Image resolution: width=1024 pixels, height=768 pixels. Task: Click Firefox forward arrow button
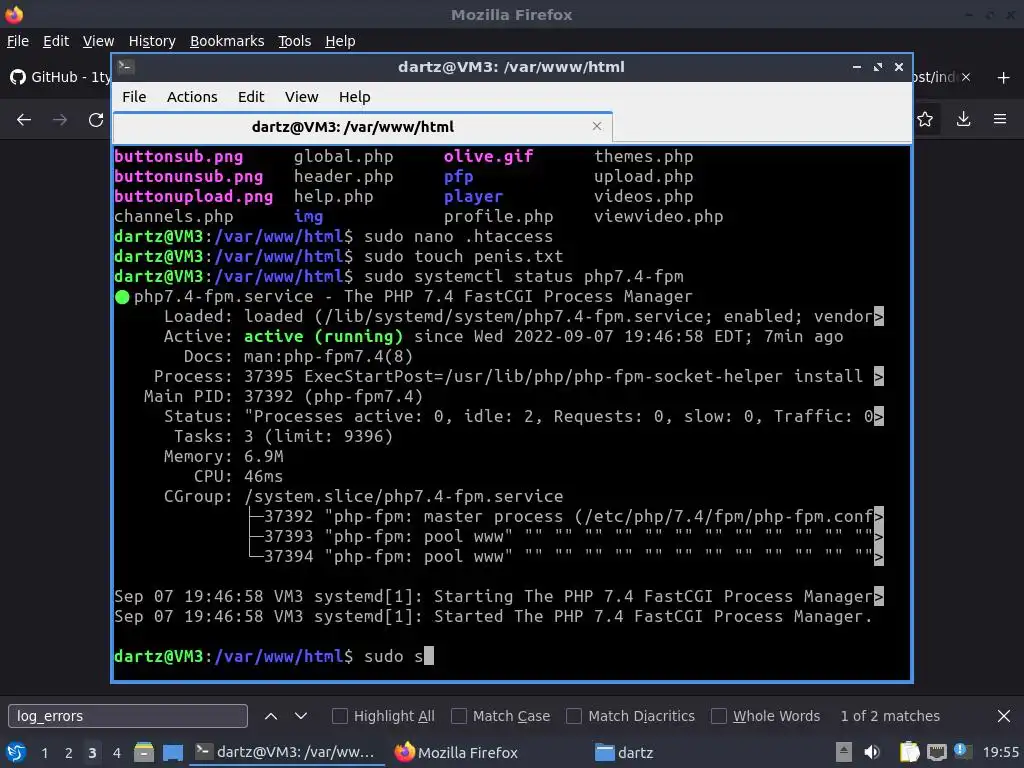pos(60,120)
